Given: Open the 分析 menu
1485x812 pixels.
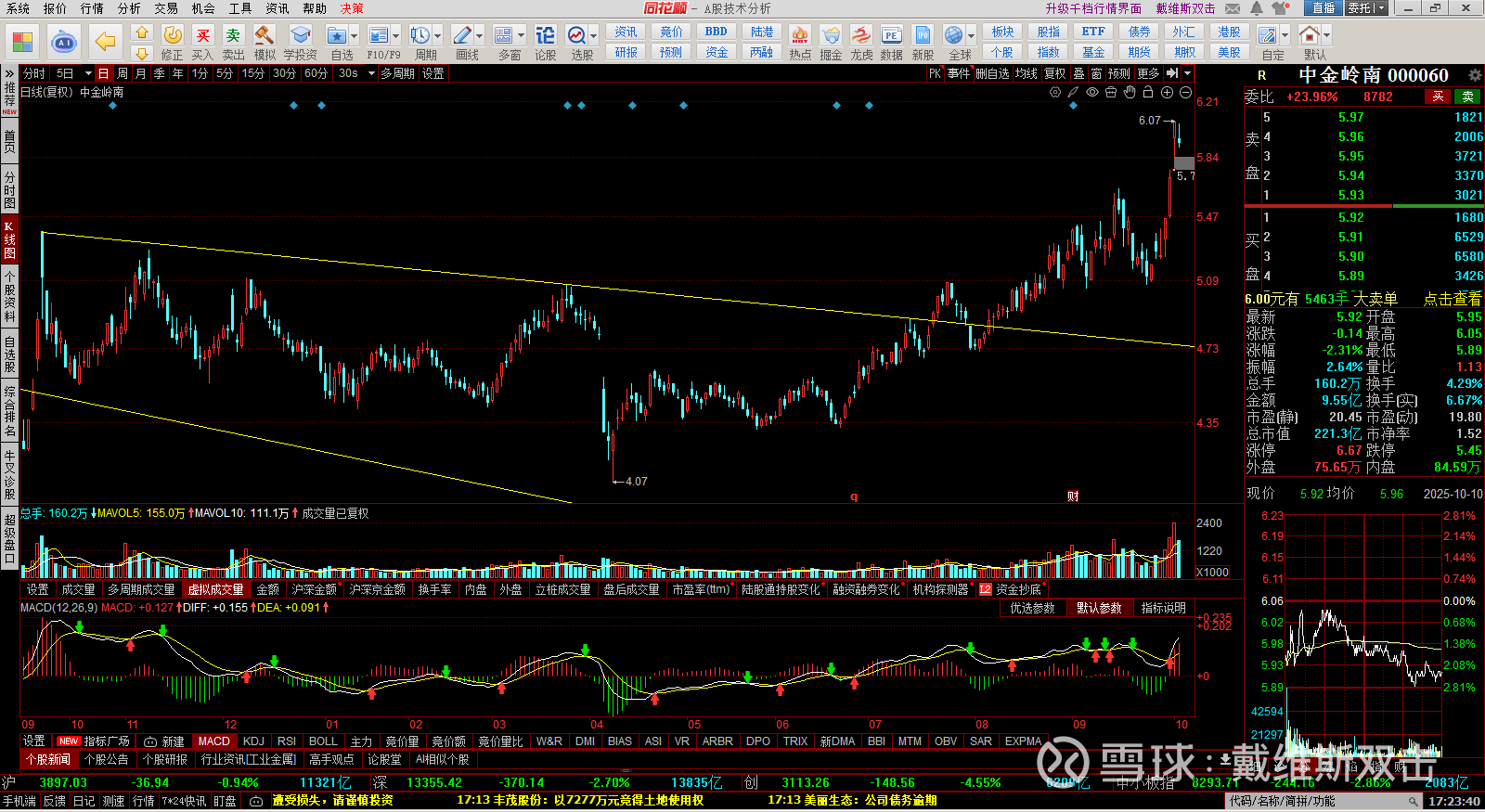Looking at the screenshot, I should coord(129,8).
